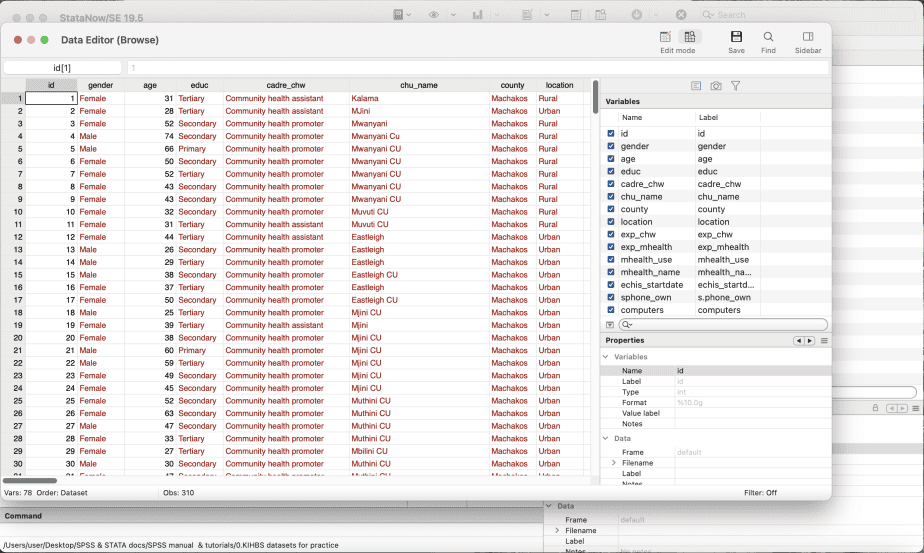Viewport: 924px width, 553px height.
Task: Collapse the Data section in Properties
Action: 605,438
